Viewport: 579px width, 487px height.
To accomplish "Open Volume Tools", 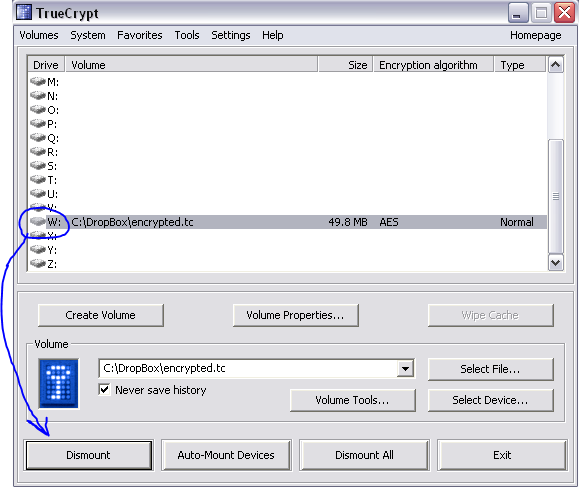I will (353, 400).
